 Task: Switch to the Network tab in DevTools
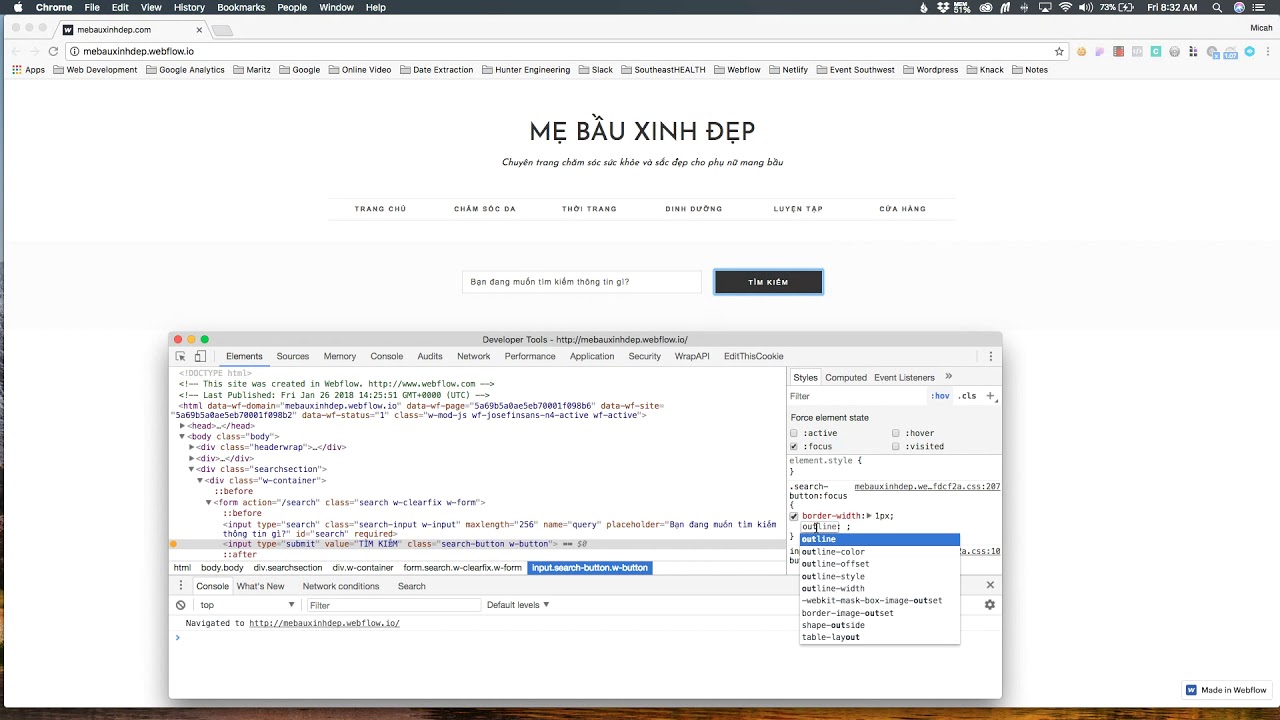coord(474,356)
